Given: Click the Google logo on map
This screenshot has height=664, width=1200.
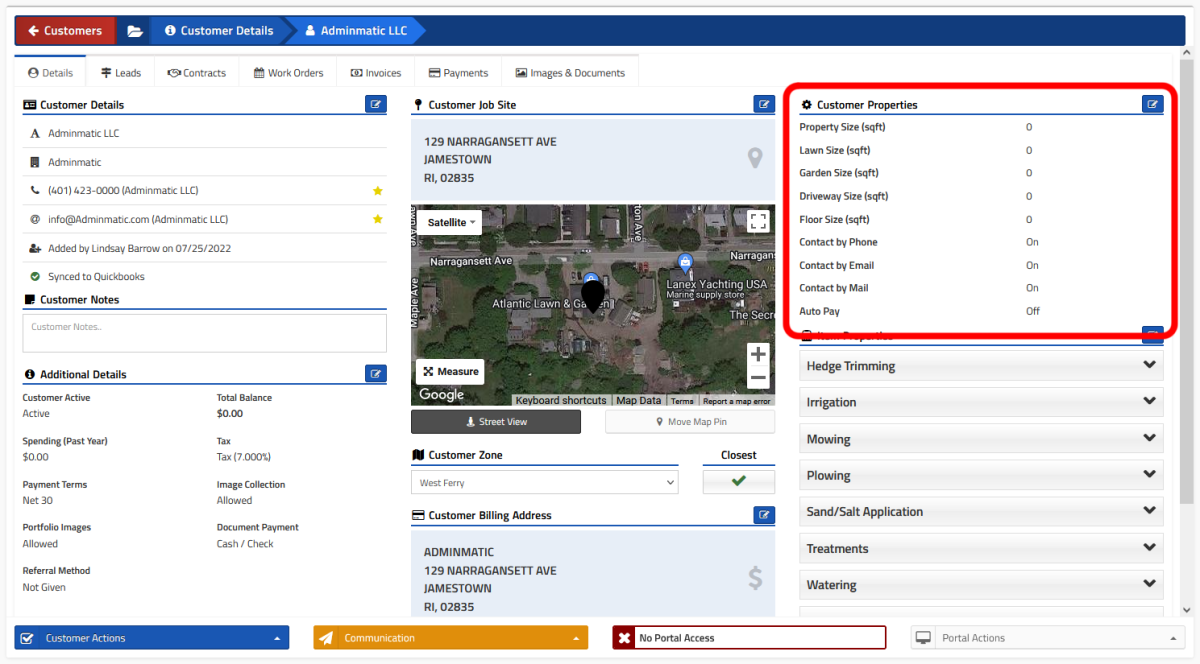Looking at the screenshot, I should [441, 395].
